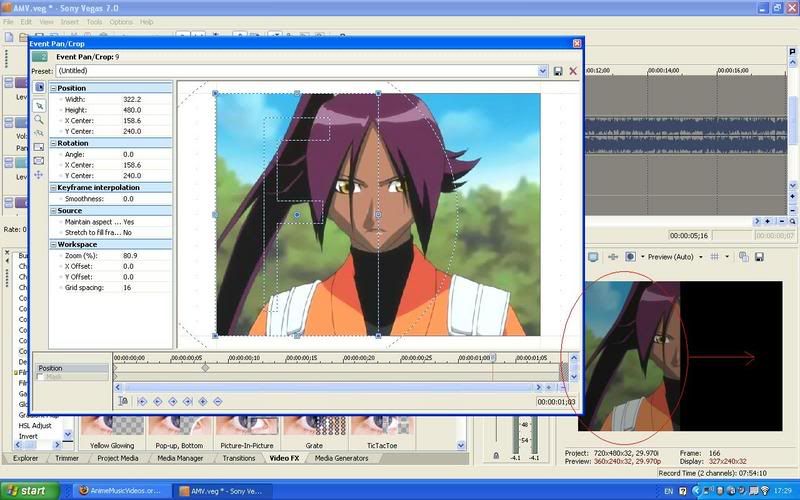Image resolution: width=800 pixels, height=500 pixels.
Task: Save preset with floppy disk icon
Action: coord(558,71)
